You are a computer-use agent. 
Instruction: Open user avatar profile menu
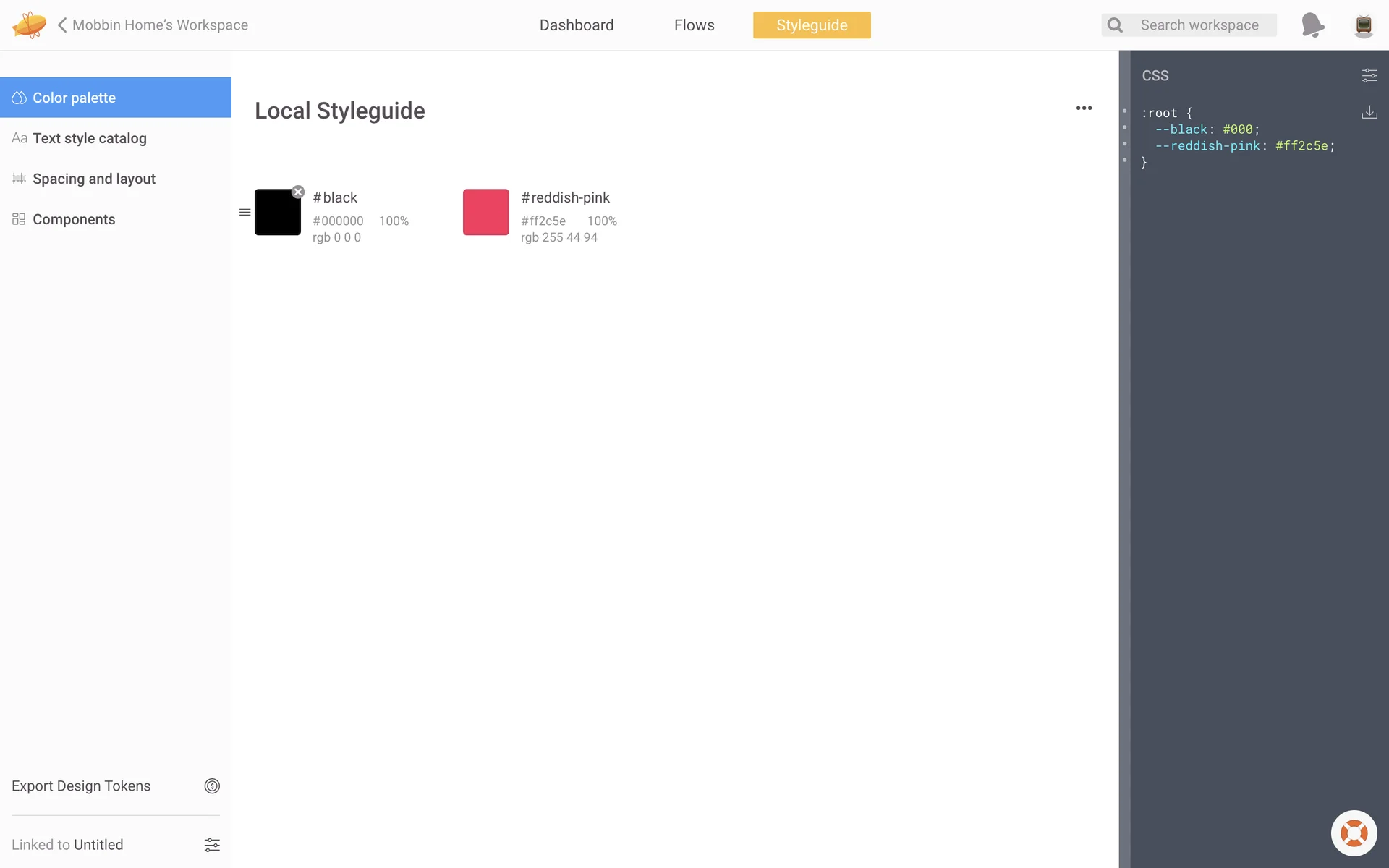pos(1364,25)
